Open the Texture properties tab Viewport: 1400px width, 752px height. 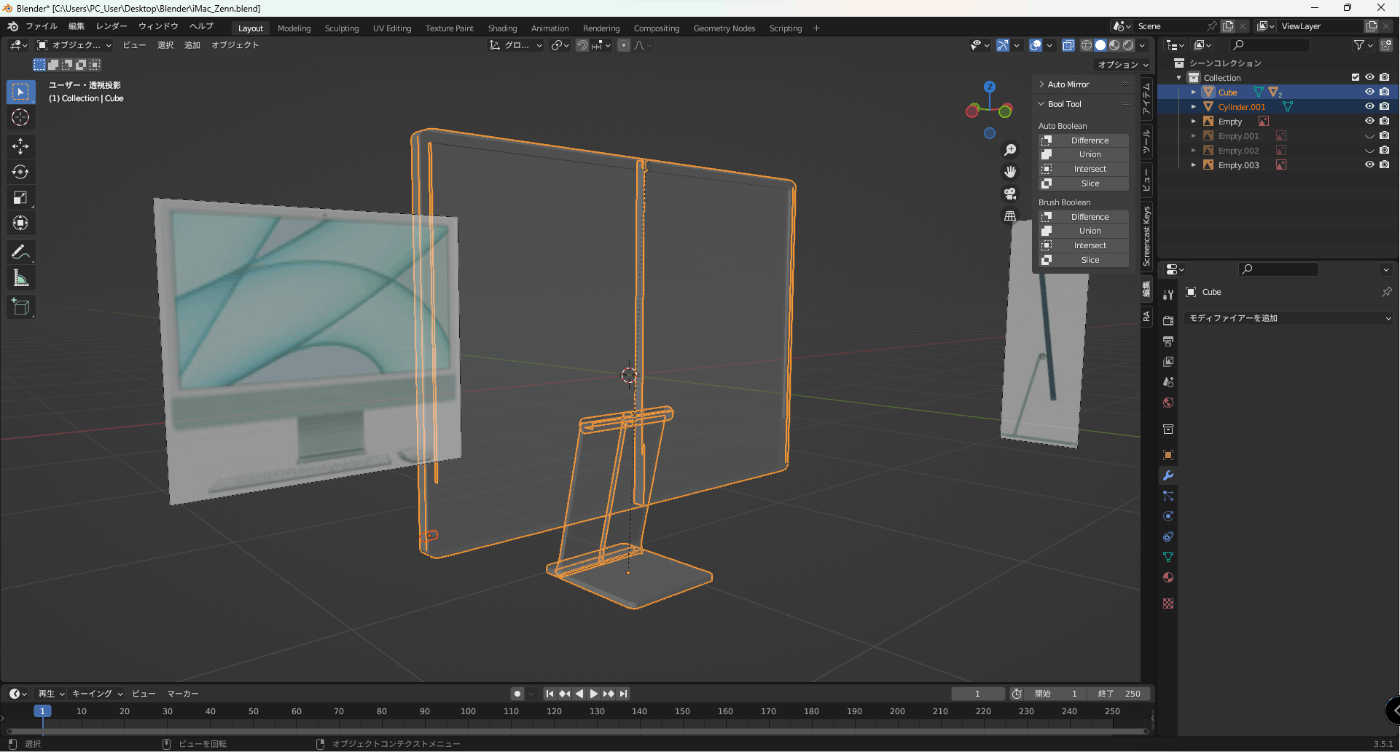coord(1168,604)
